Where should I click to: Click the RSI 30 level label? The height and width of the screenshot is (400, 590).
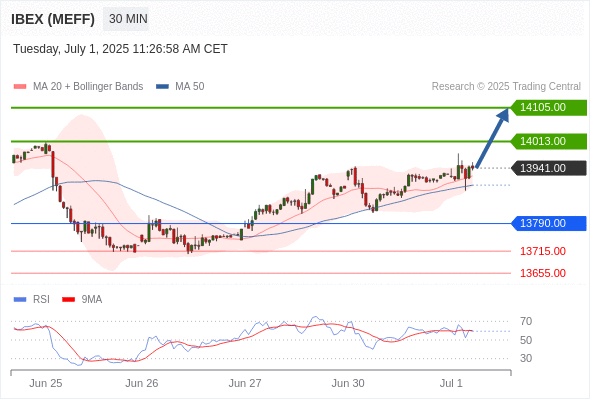526,358
